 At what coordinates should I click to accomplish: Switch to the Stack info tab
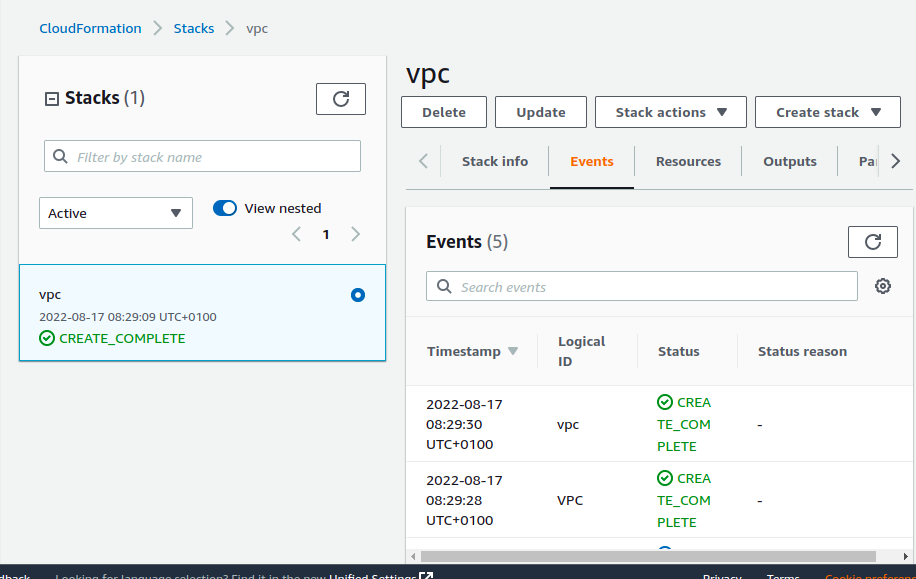tap(495, 161)
